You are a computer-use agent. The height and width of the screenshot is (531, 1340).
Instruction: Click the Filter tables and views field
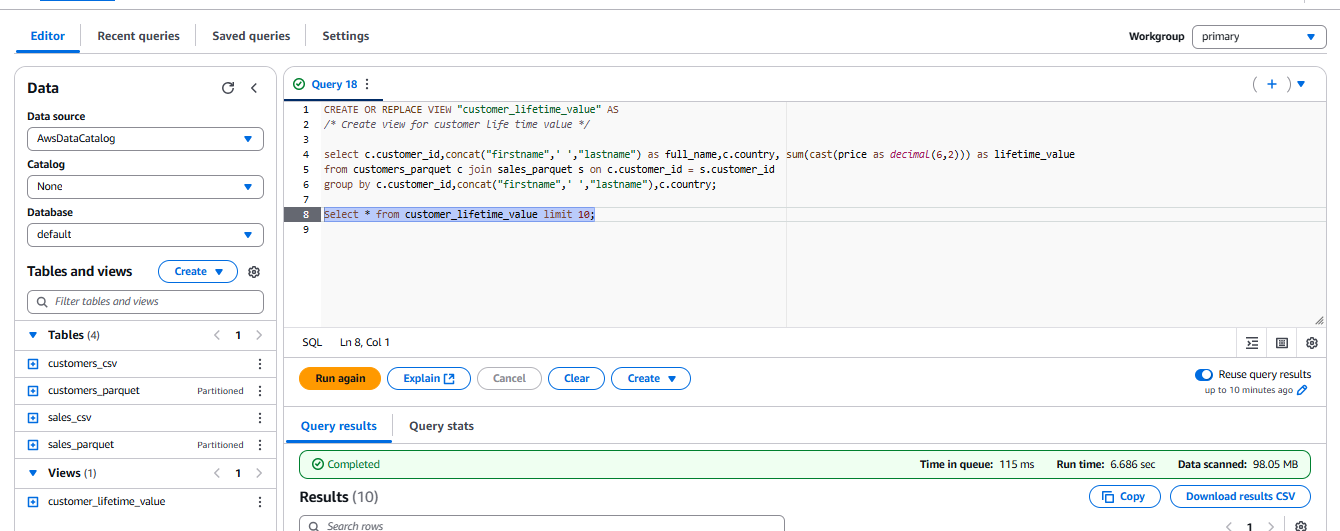145,301
